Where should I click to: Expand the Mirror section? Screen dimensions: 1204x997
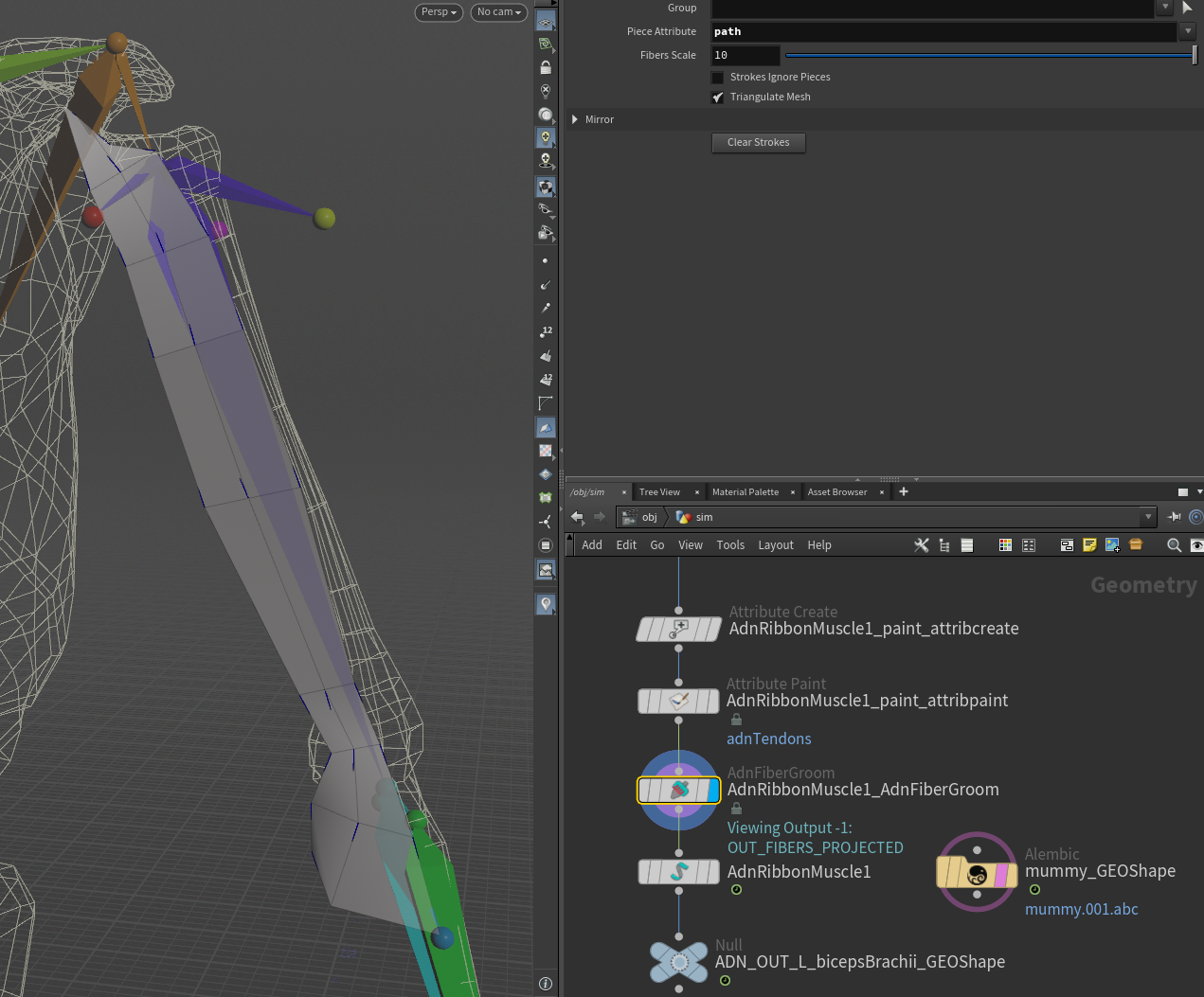point(575,119)
